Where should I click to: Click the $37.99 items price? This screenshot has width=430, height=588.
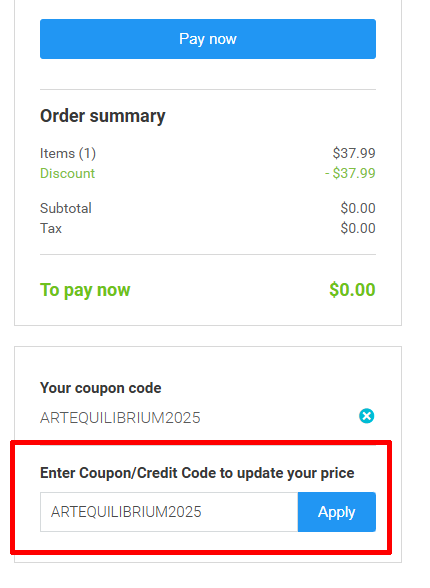point(354,153)
